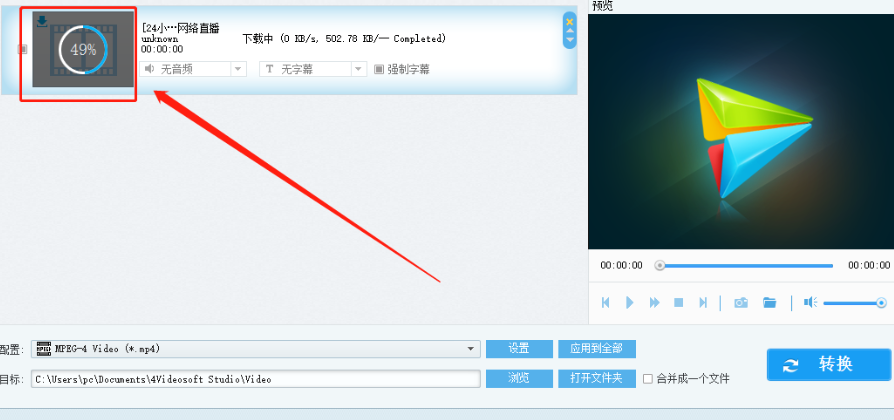Toggle the file item selection checkbox
The width and height of the screenshot is (894, 420).
(22, 50)
